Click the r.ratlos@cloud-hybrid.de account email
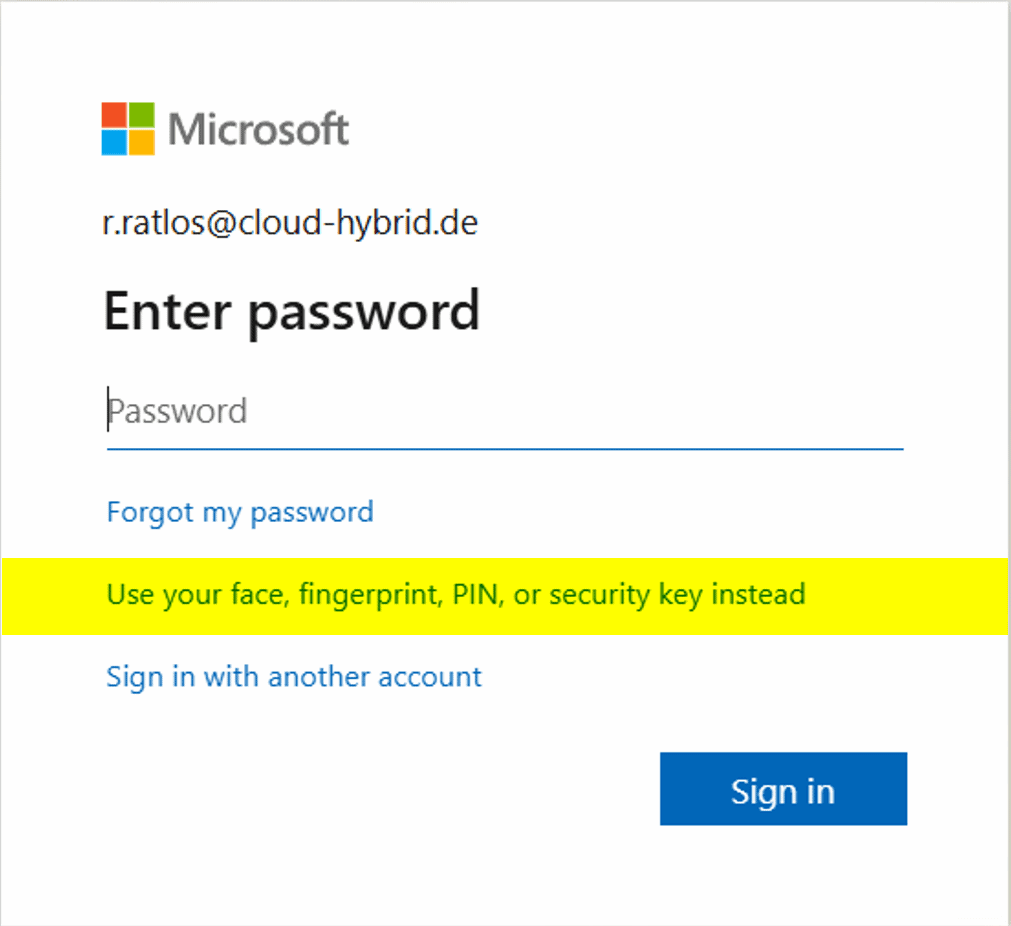The image size is (1011, 926). (x=290, y=222)
